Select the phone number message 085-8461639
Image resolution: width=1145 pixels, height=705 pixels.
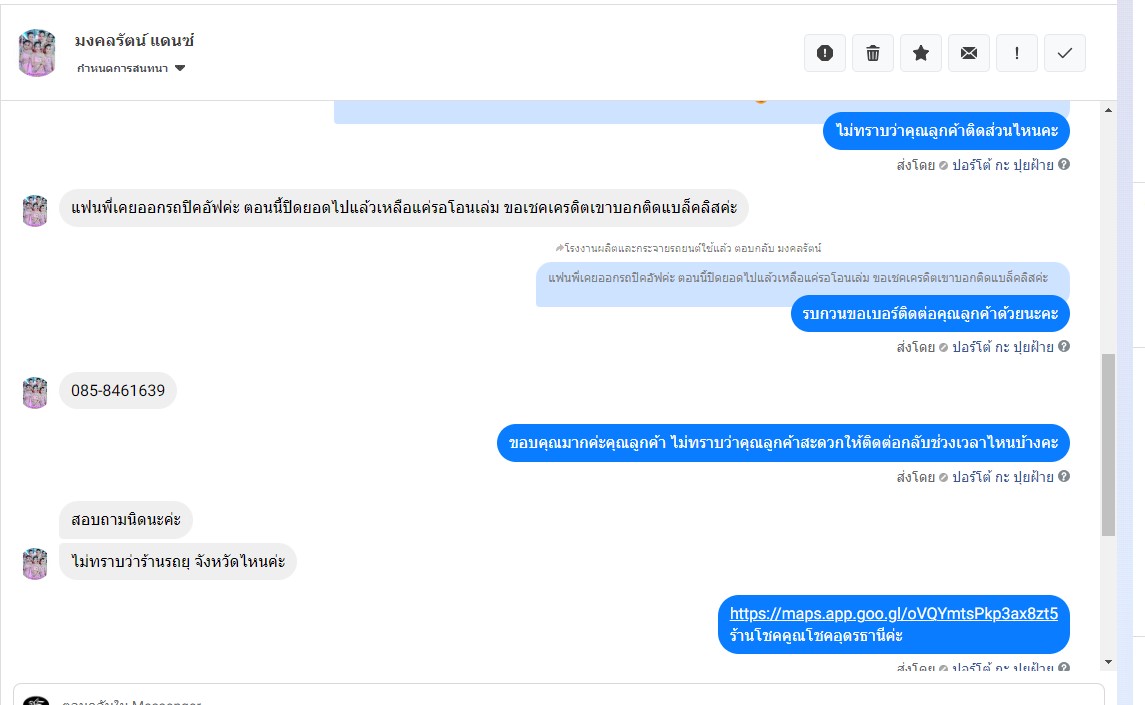[x=118, y=391]
